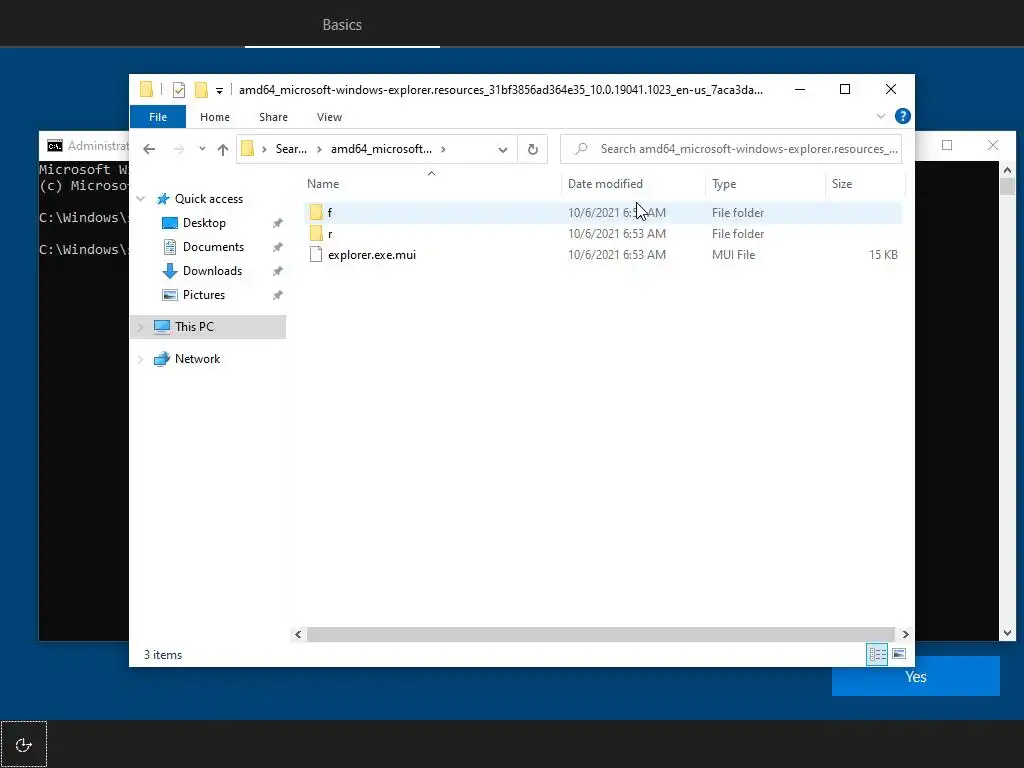Click the '3 items' status text
Screen dimensions: 1024x768
163,654
